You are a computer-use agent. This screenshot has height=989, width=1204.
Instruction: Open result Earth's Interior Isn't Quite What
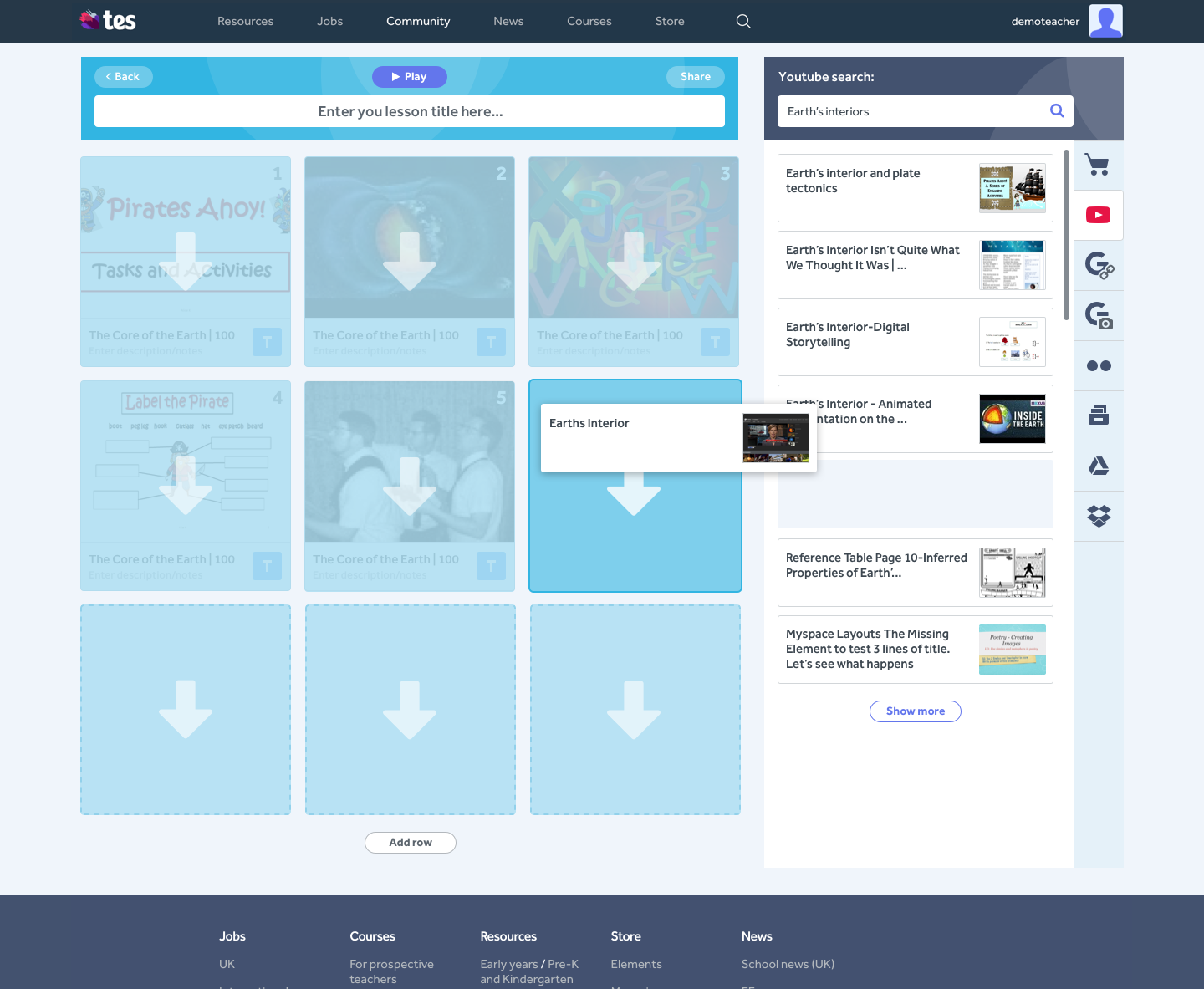tap(916, 265)
